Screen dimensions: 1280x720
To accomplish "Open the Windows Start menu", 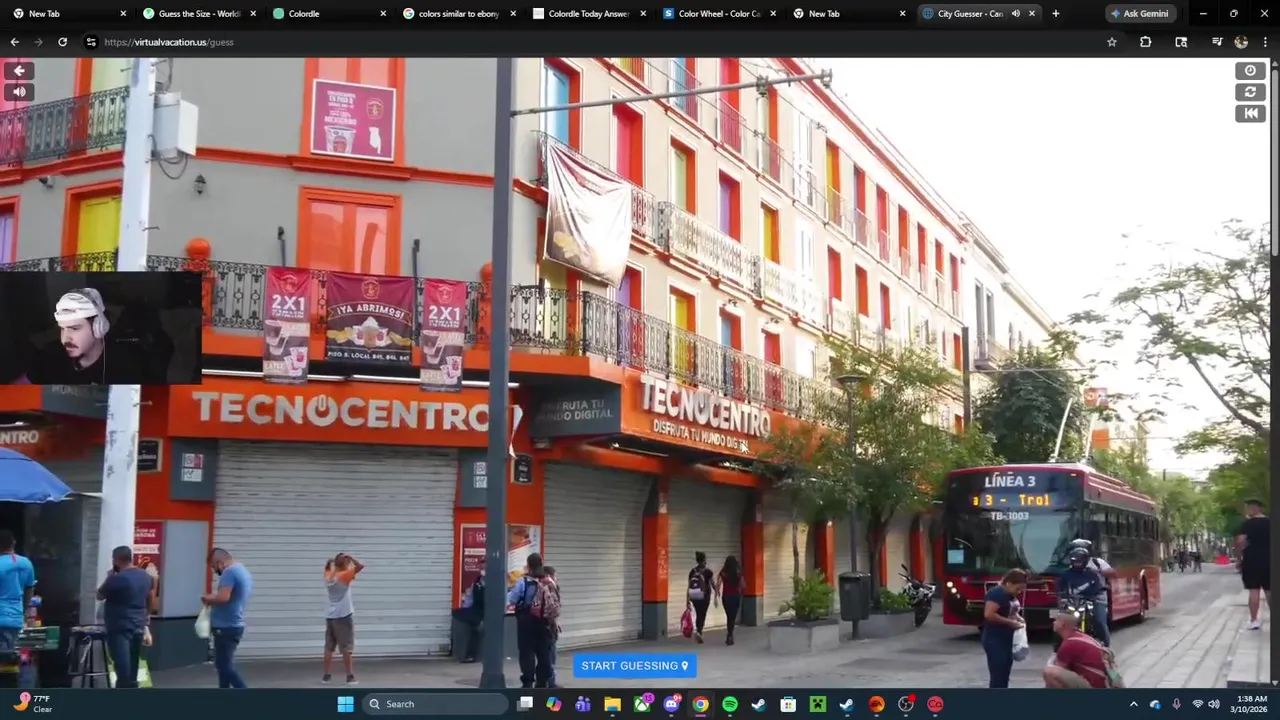I will (x=345, y=704).
